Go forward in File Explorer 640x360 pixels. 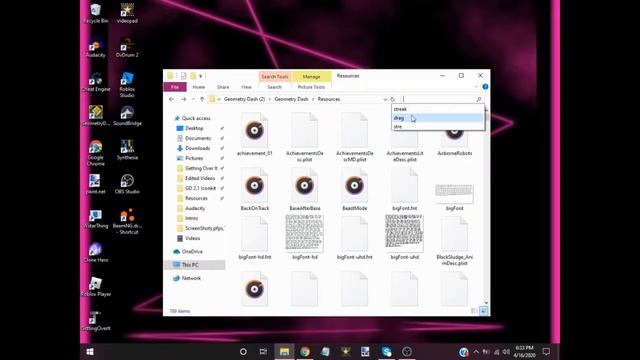tap(183, 99)
